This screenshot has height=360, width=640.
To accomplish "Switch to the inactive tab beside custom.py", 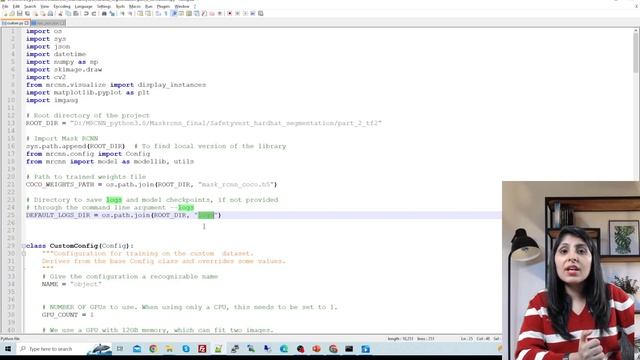I will coord(48,23).
